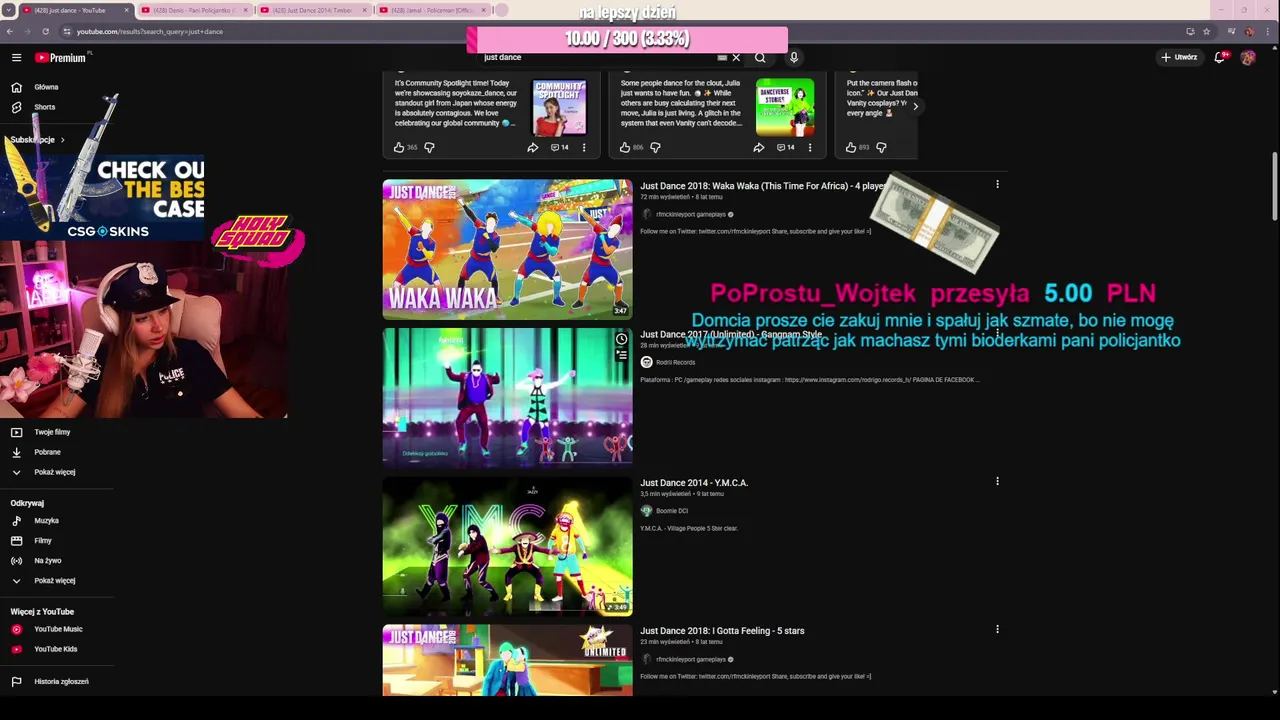Open Just Dance 2014 Y.M.C.A. title link

coord(694,483)
